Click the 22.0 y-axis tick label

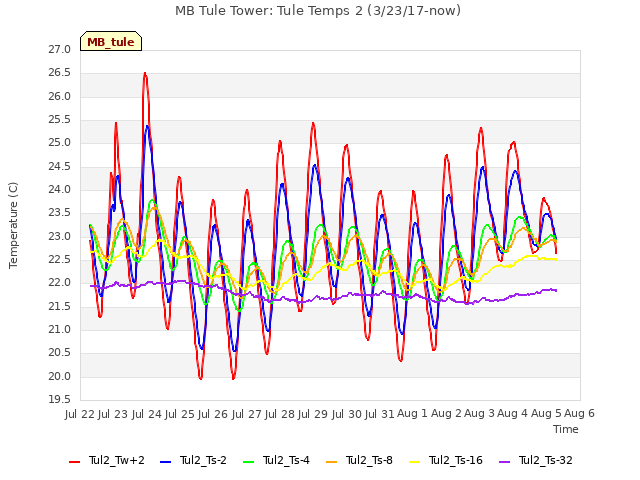[x=60, y=283]
